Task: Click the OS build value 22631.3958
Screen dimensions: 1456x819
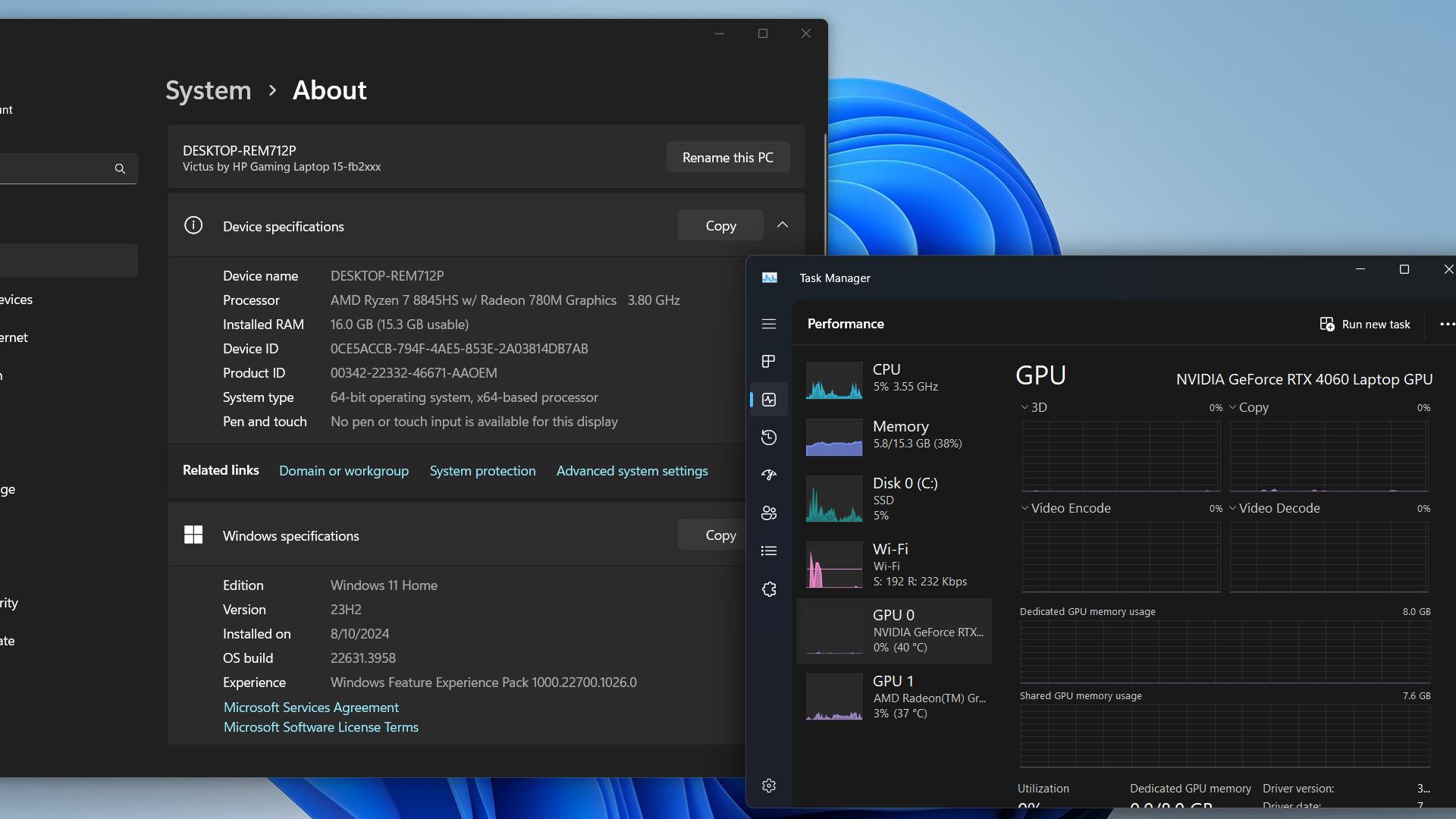Action: coord(362,658)
